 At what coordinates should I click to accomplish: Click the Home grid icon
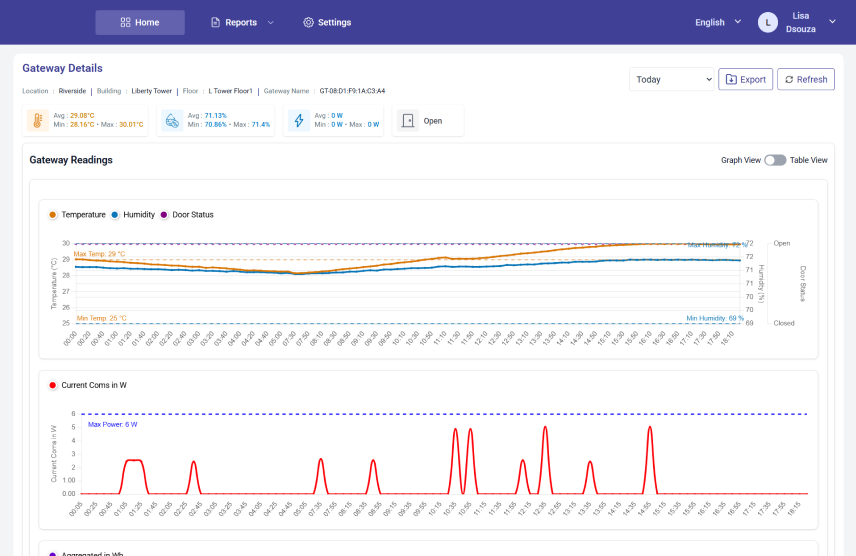click(125, 22)
